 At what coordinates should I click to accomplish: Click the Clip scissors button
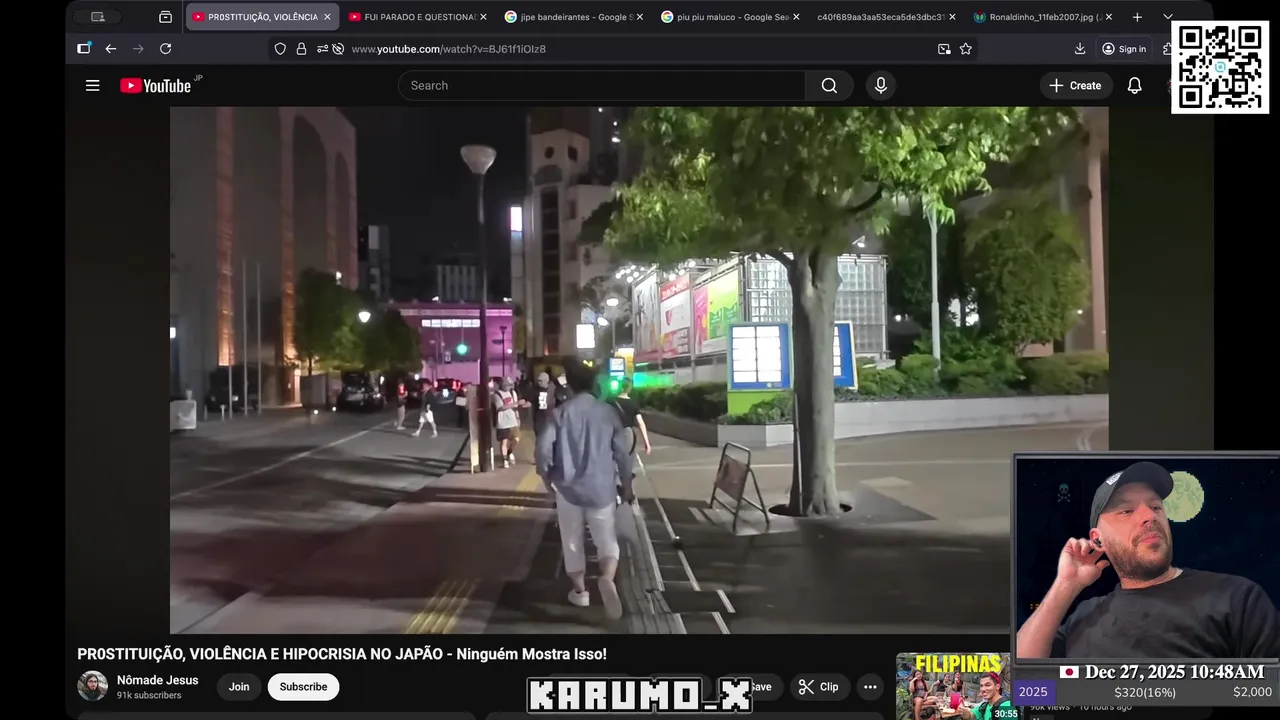[818, 687]
